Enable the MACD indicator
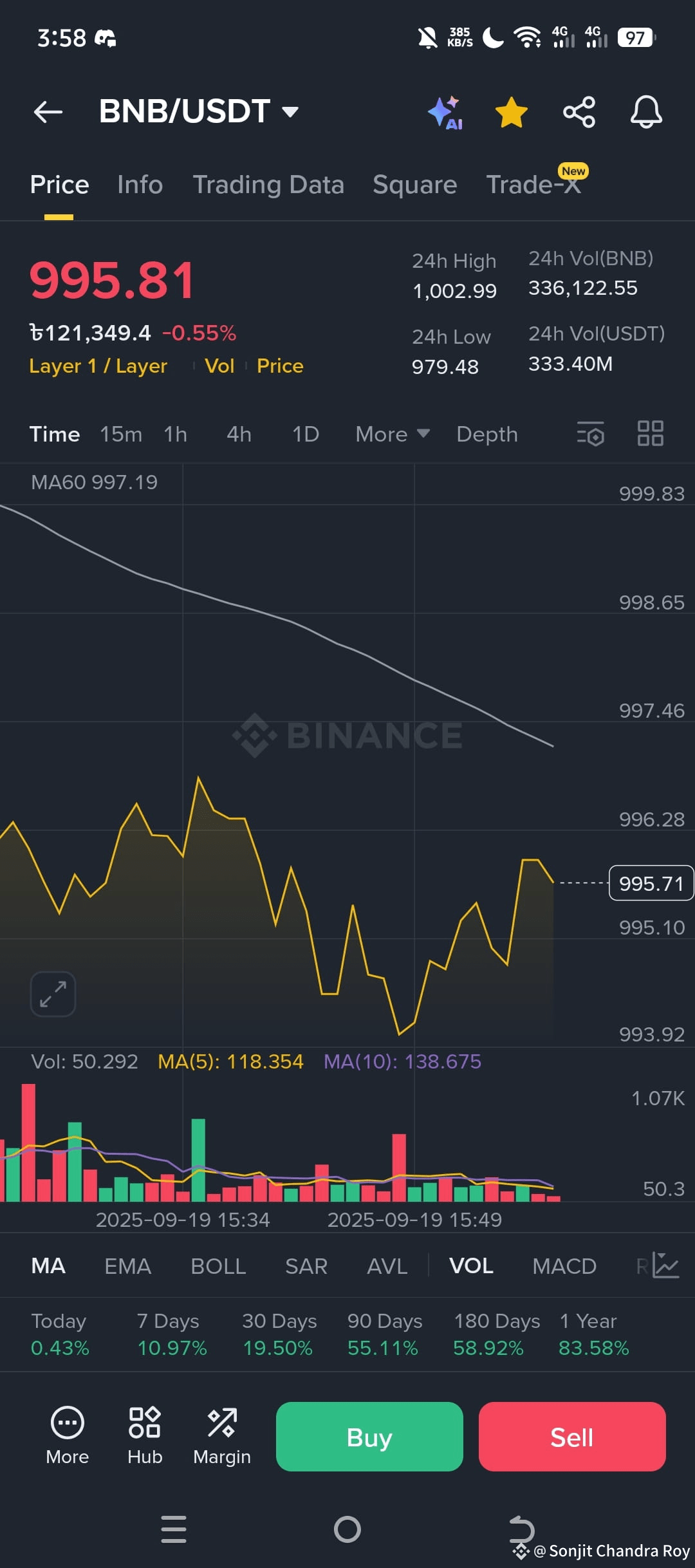 [564, 1266]
